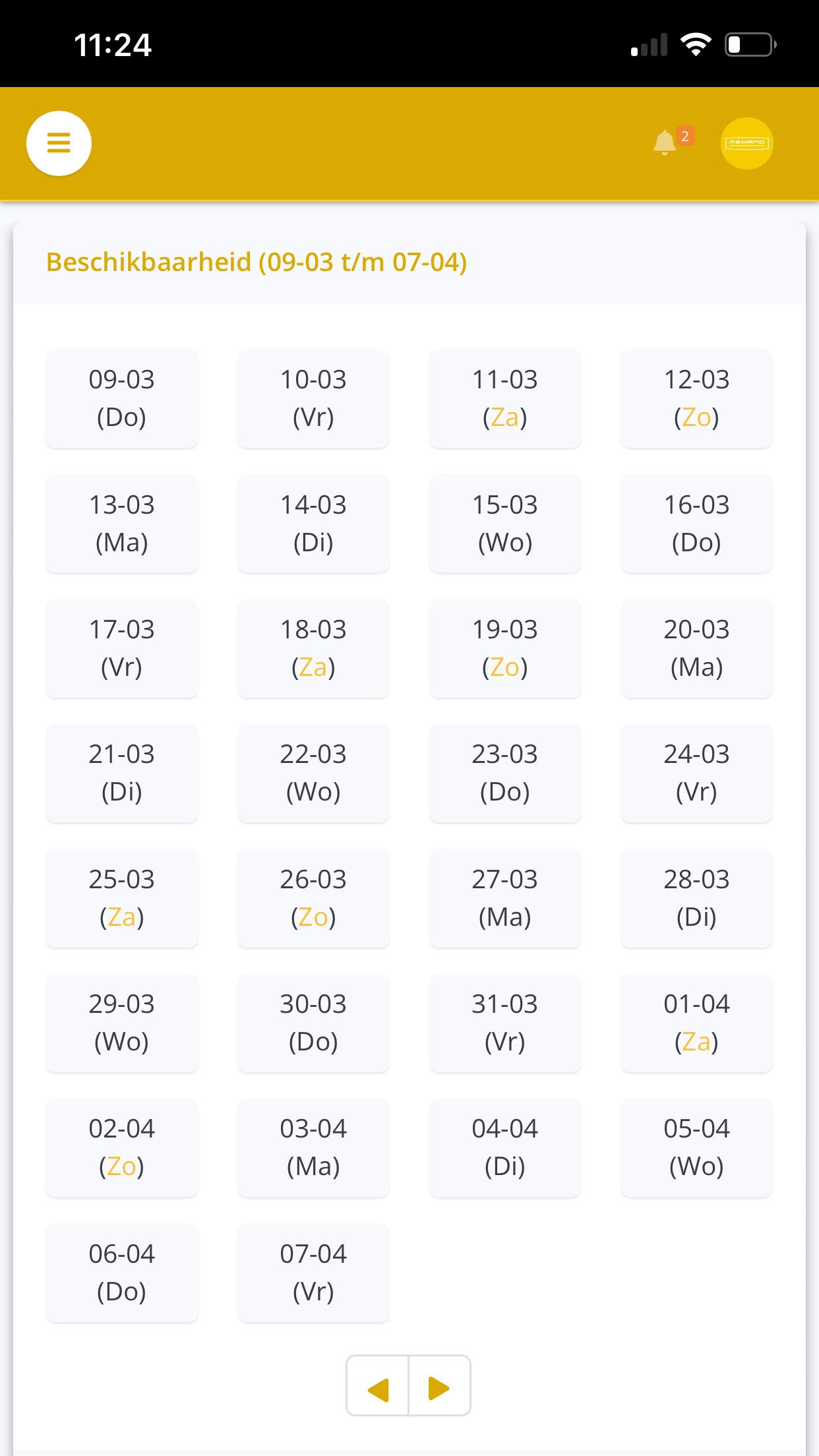This screenshot has width=819, height=1456.
Task: Tap the 01-04 (Za) tile
Action: (x=696, y=1023)
